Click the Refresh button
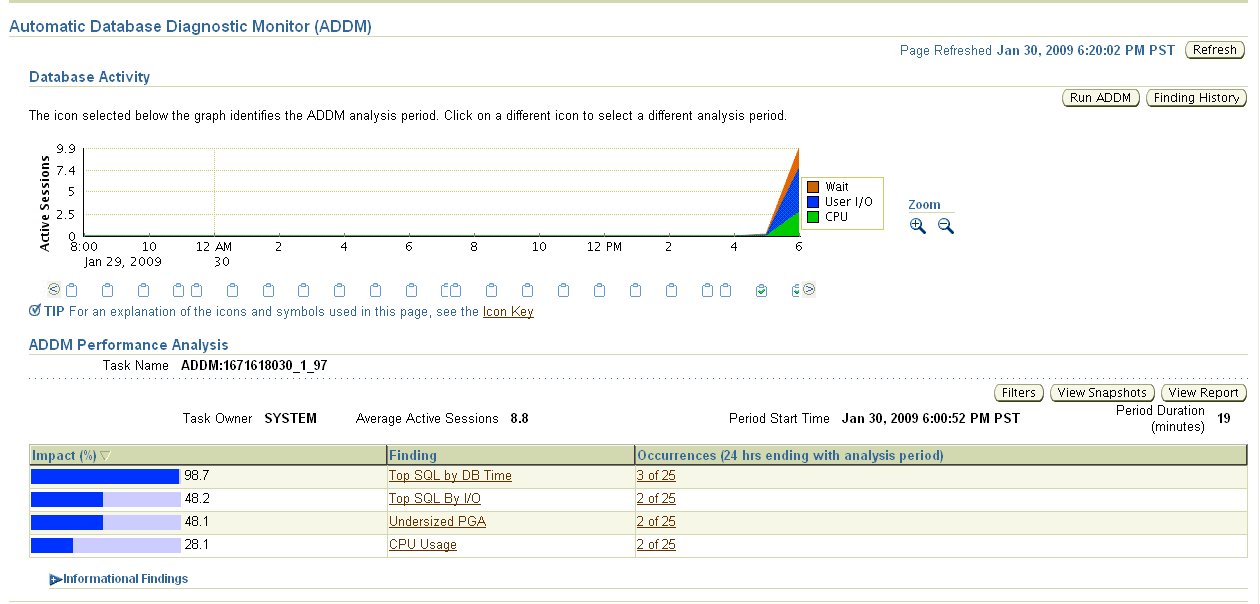1260x604 pixels. coord(1214,49)
